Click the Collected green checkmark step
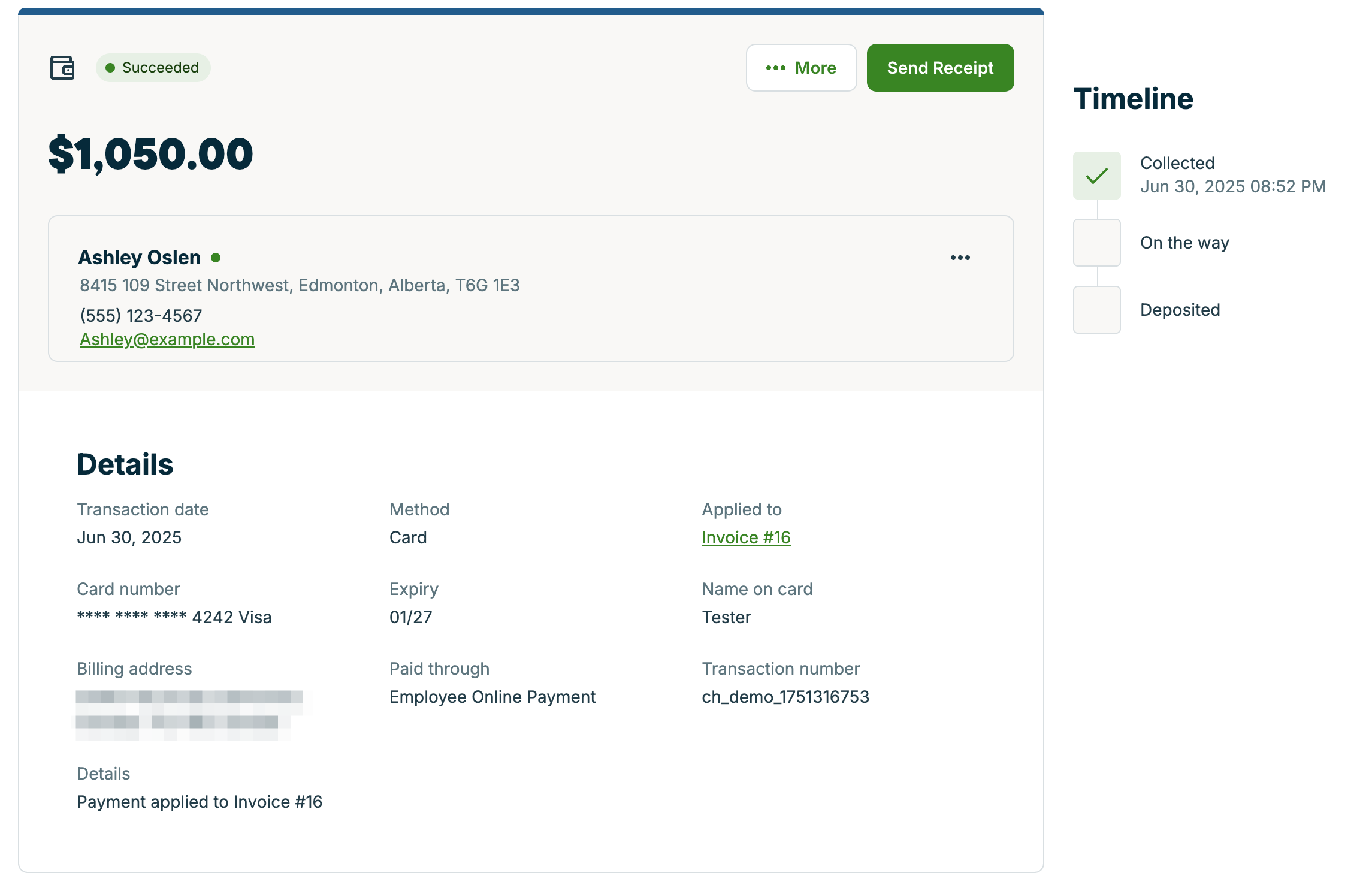 click(x=1096, y=176)
